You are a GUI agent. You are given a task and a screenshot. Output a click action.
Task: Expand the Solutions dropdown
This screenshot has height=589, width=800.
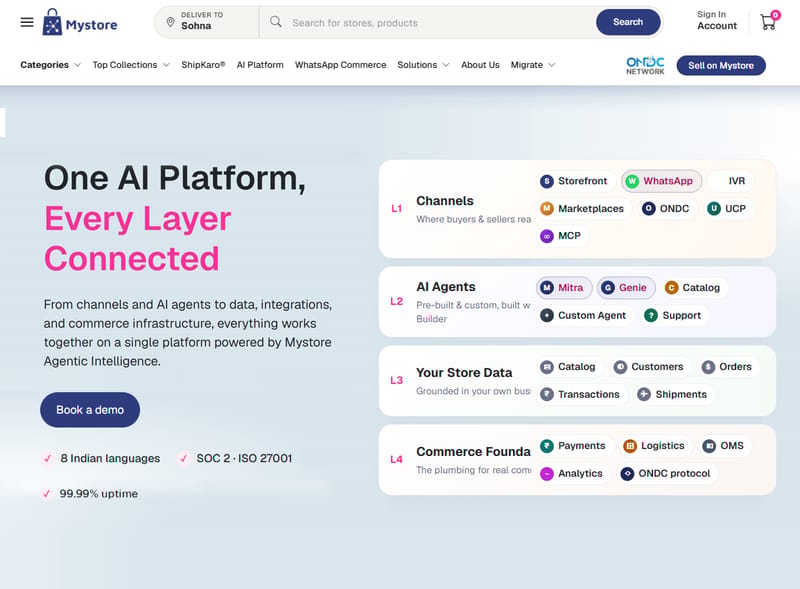(x=423, y=65)
